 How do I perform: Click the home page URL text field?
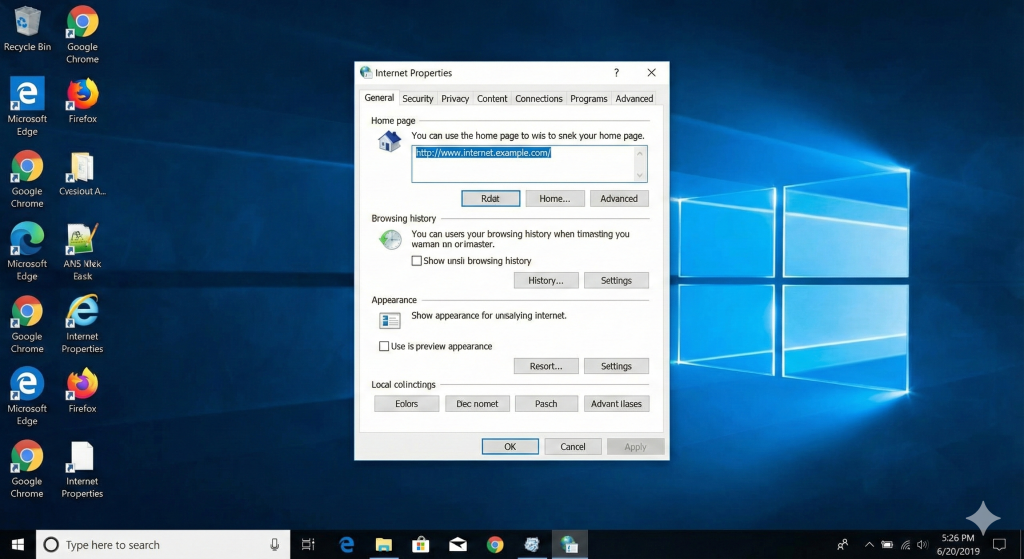(522, 163)
